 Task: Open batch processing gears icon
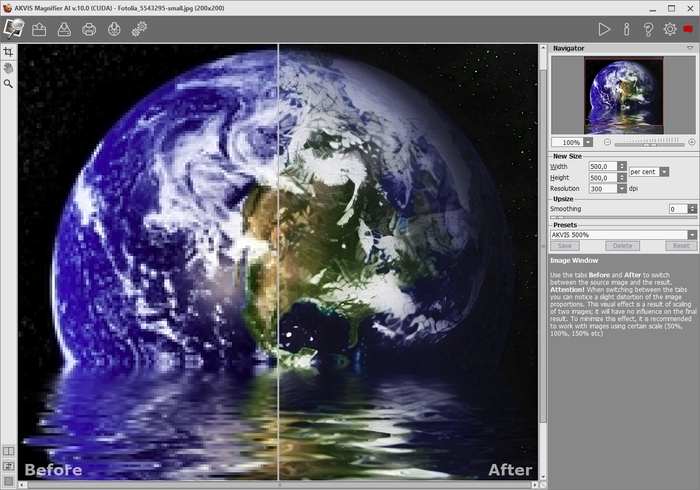pyautogui.click(x=139, y=29)
